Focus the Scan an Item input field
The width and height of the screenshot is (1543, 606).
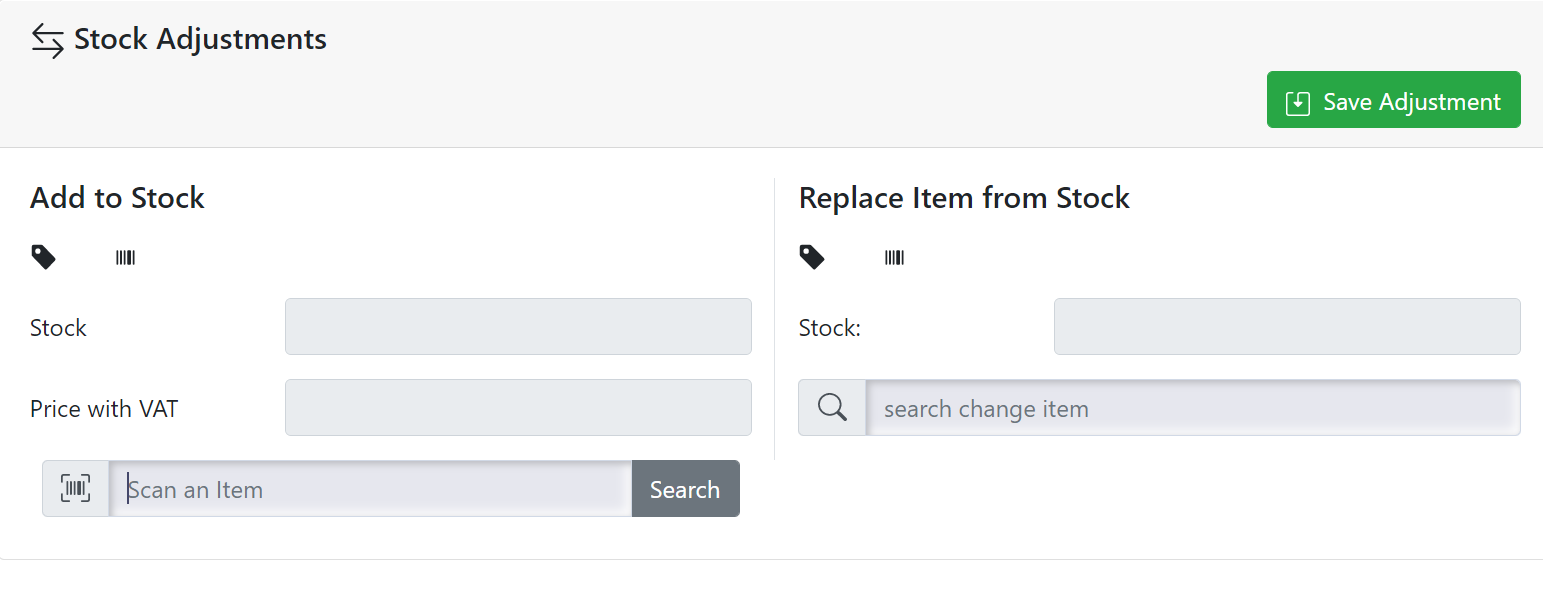pos(370,489)
